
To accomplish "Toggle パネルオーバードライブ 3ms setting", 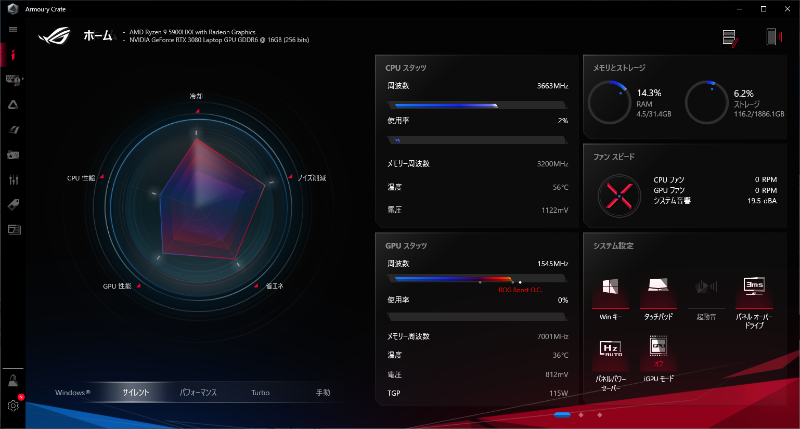I will [x=754, y=302].
